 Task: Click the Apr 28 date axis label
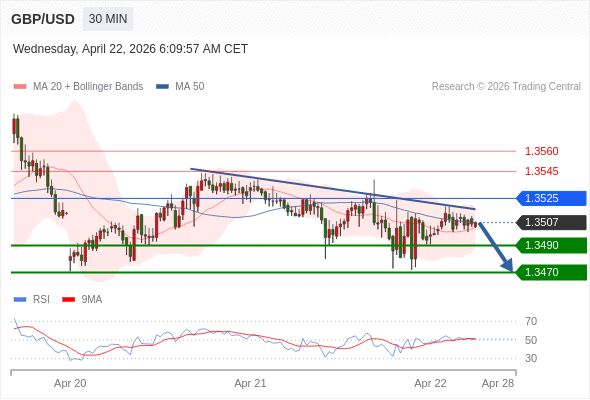[x=498, y=383]
